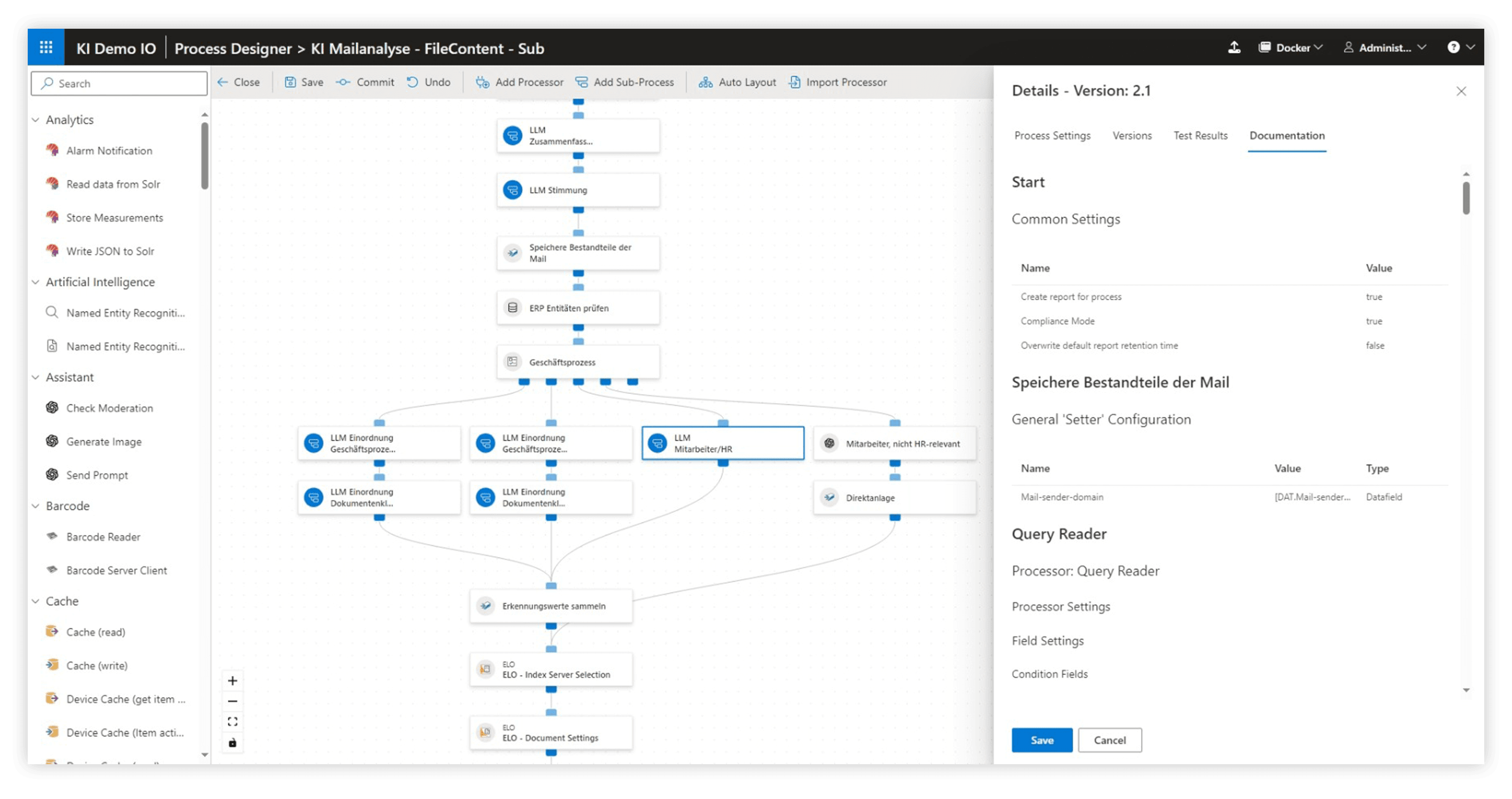This screenshot has height=799, width=1512.
Task: Click the upload icon in header
Action: [x=1234, y=47]
